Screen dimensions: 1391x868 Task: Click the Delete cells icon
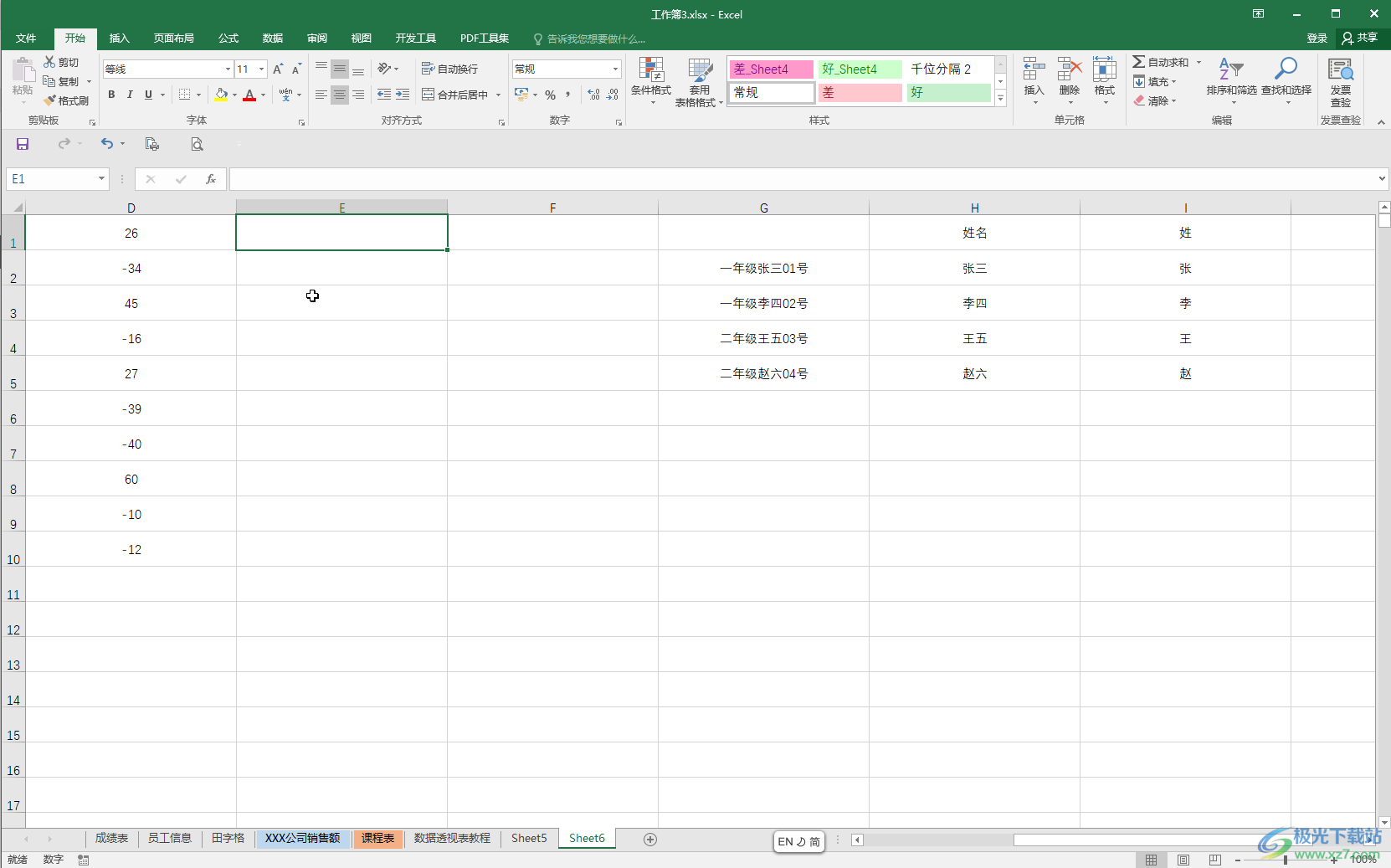[x=1070, y=69]
